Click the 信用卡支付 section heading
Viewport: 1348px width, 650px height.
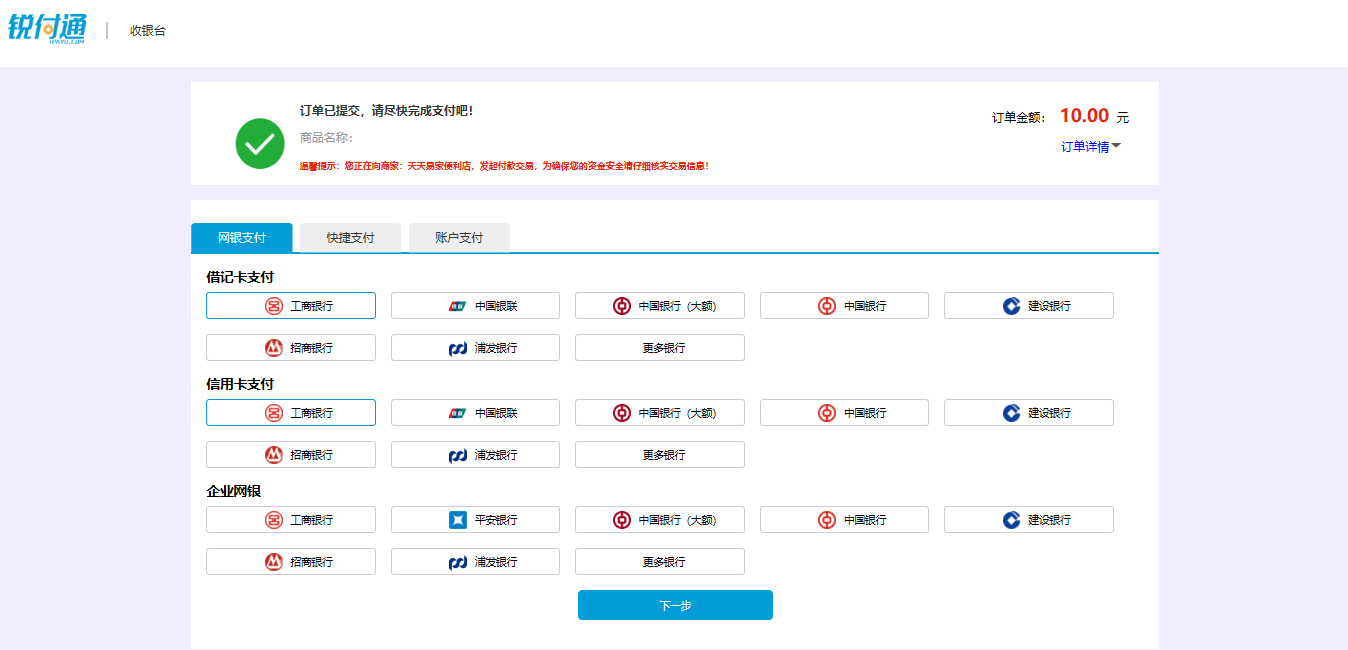coord(240,384)
